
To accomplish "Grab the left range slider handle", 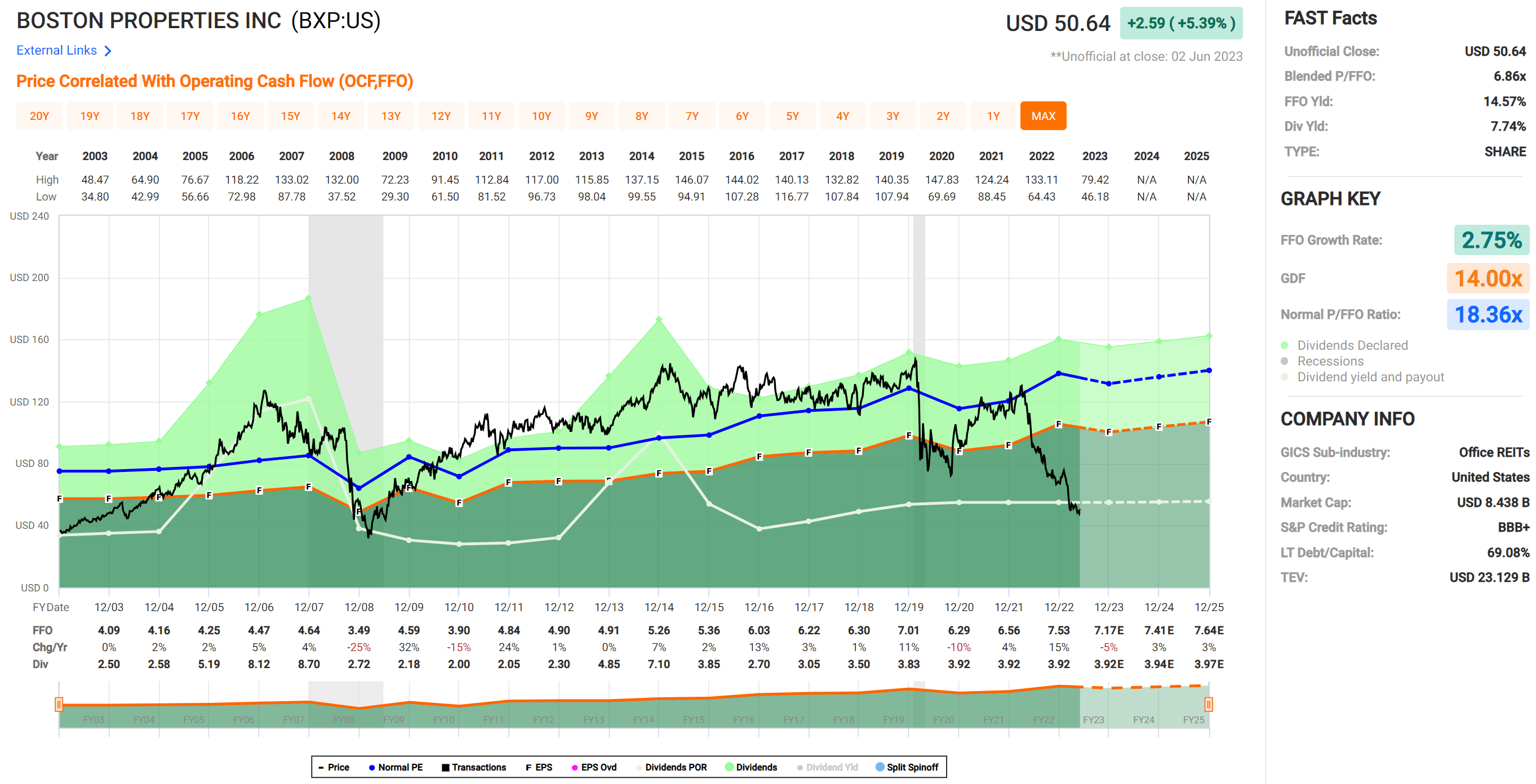I will [x=59, y=705].
